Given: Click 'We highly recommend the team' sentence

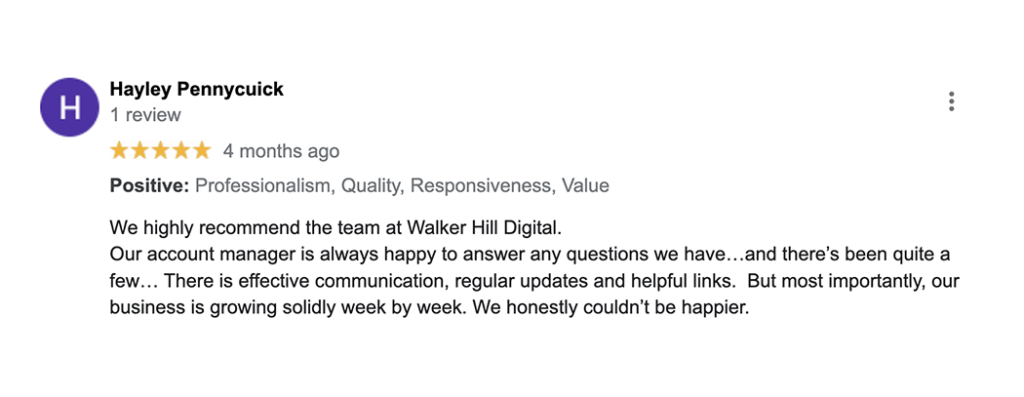Looking at the screenshot, I should coord(336,229).
